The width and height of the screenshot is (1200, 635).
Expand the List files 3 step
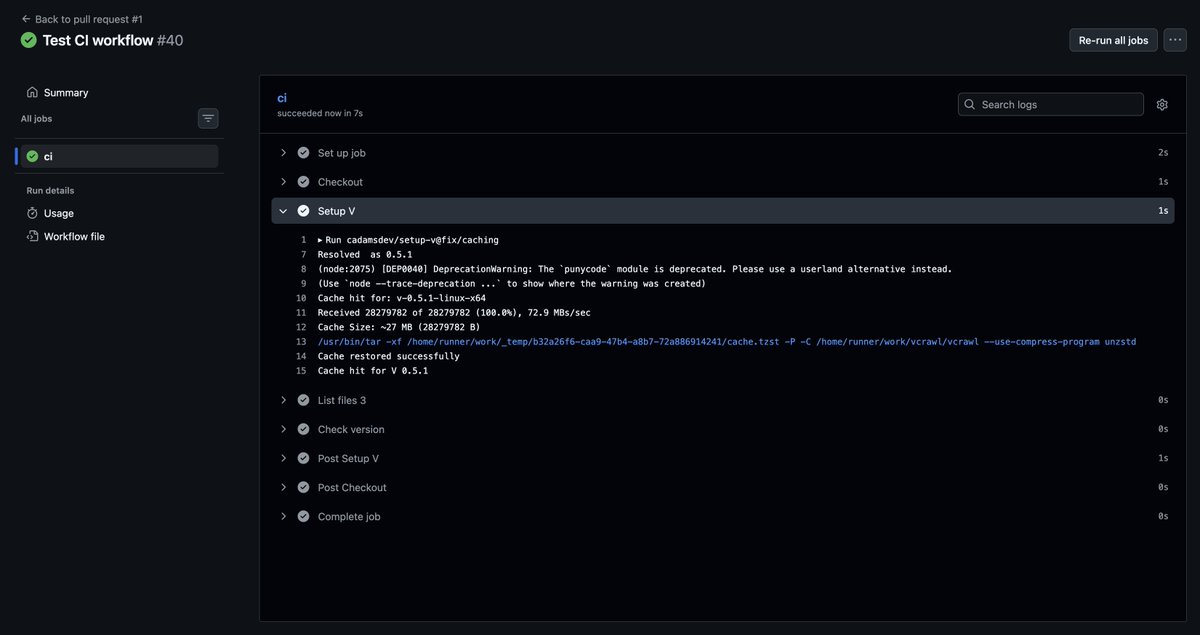click(723, 400)
